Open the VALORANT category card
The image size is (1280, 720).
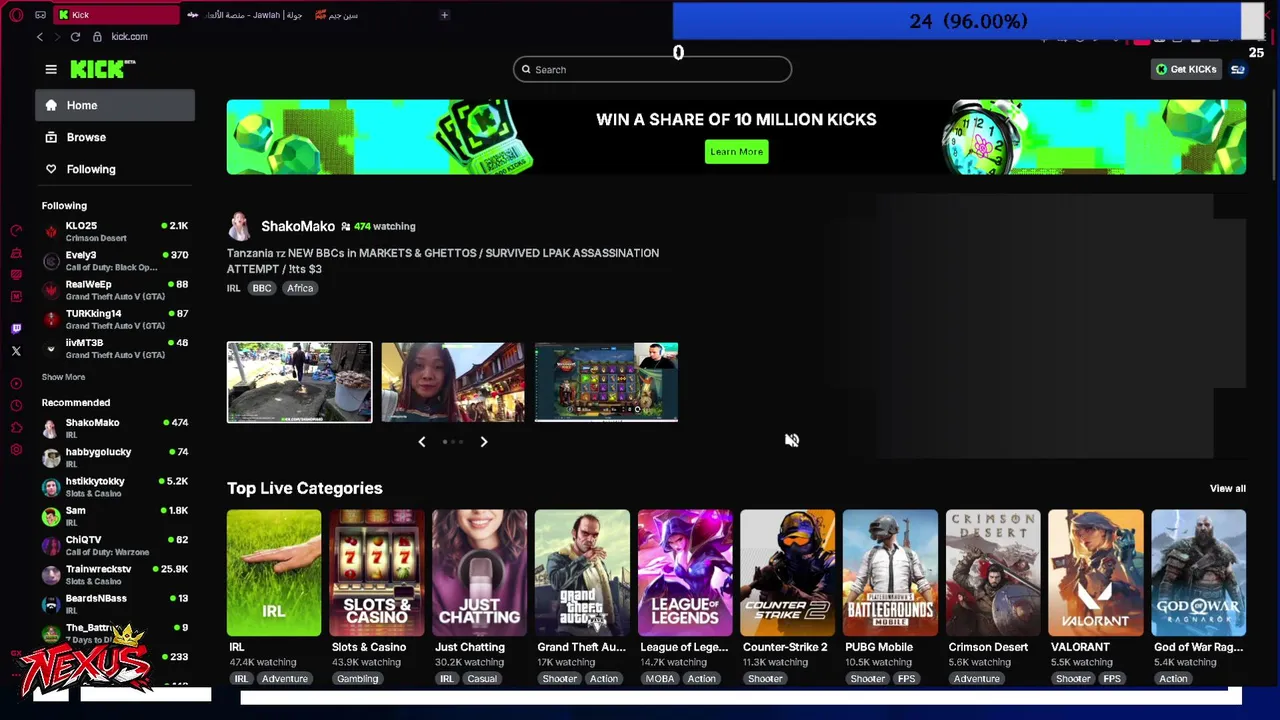coord(1096,573)
